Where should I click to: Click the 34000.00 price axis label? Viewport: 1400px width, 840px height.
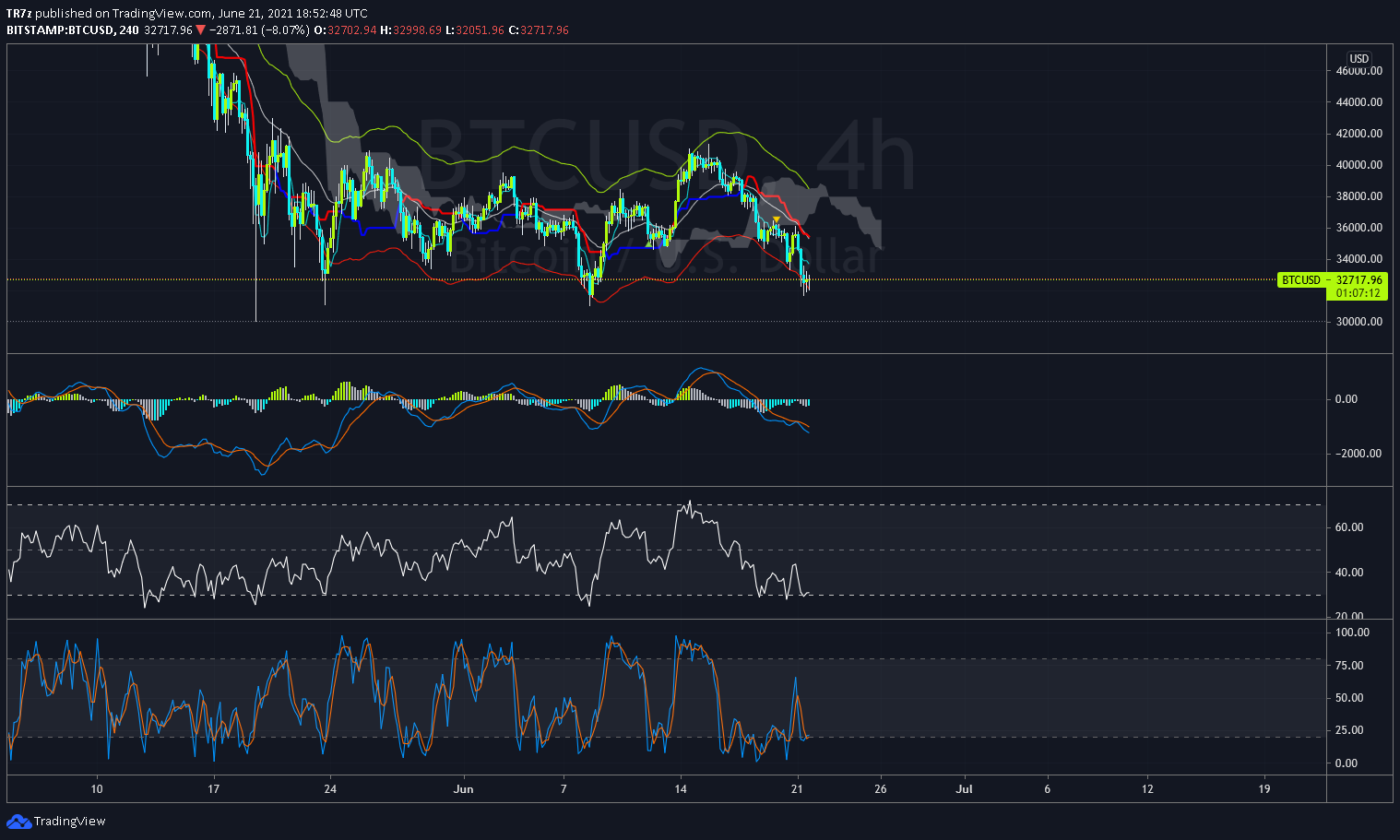coord(1358,259)
